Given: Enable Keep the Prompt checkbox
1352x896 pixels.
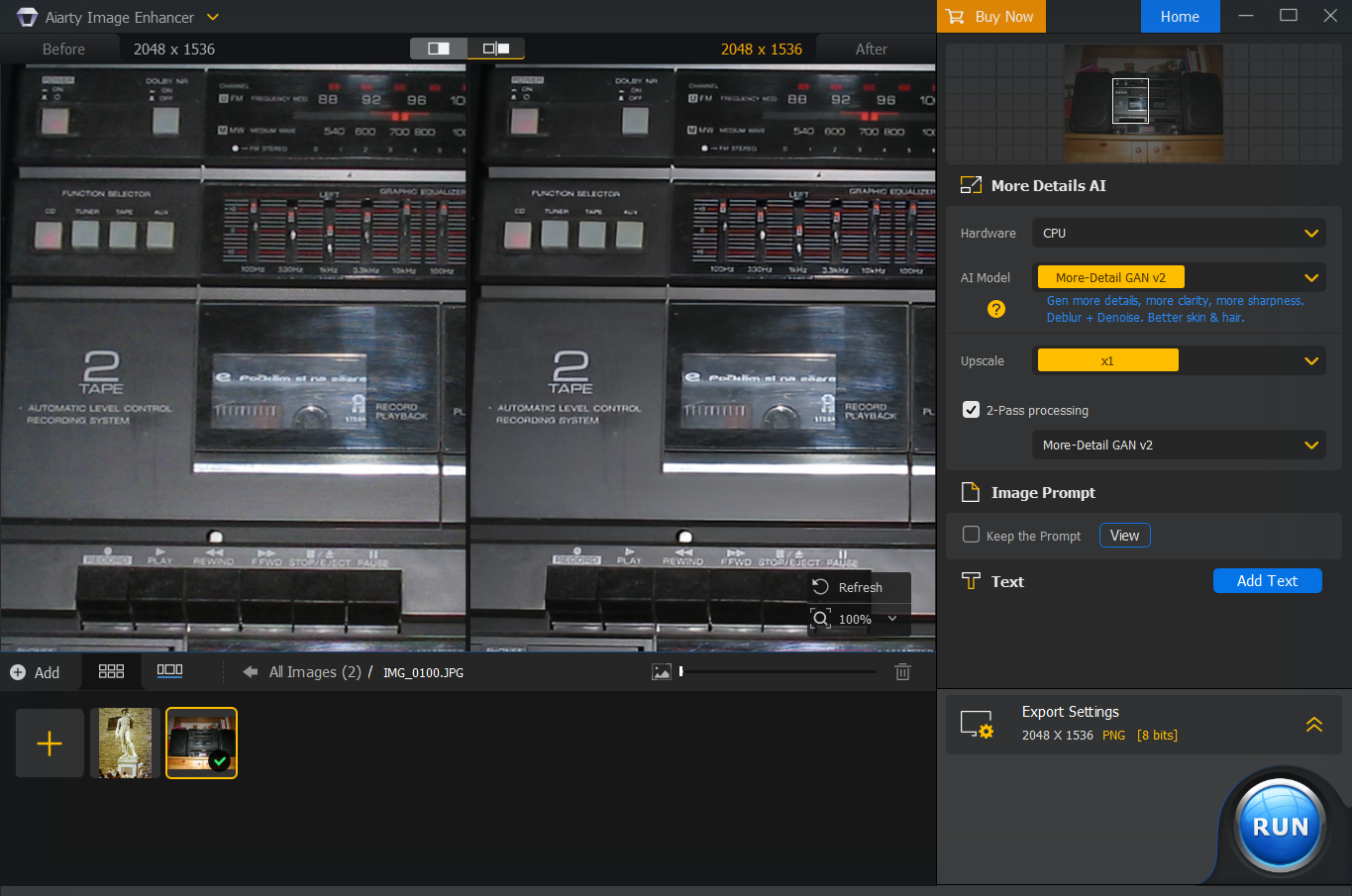Looking at the screenshot, I should coord(971,535).
